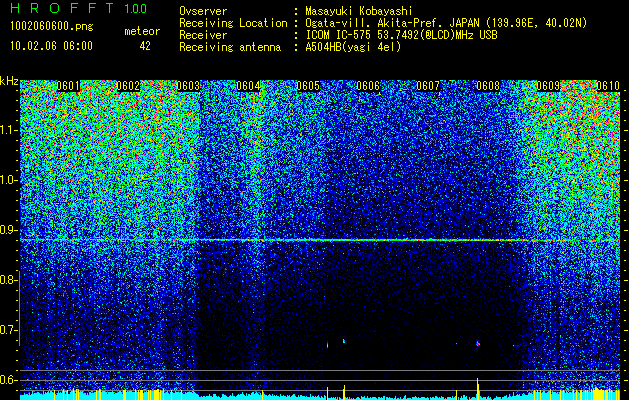The height and width of the screenshot is (400, 629).
Task: Click the 0607 time marker
Action: tap(428, 86)
